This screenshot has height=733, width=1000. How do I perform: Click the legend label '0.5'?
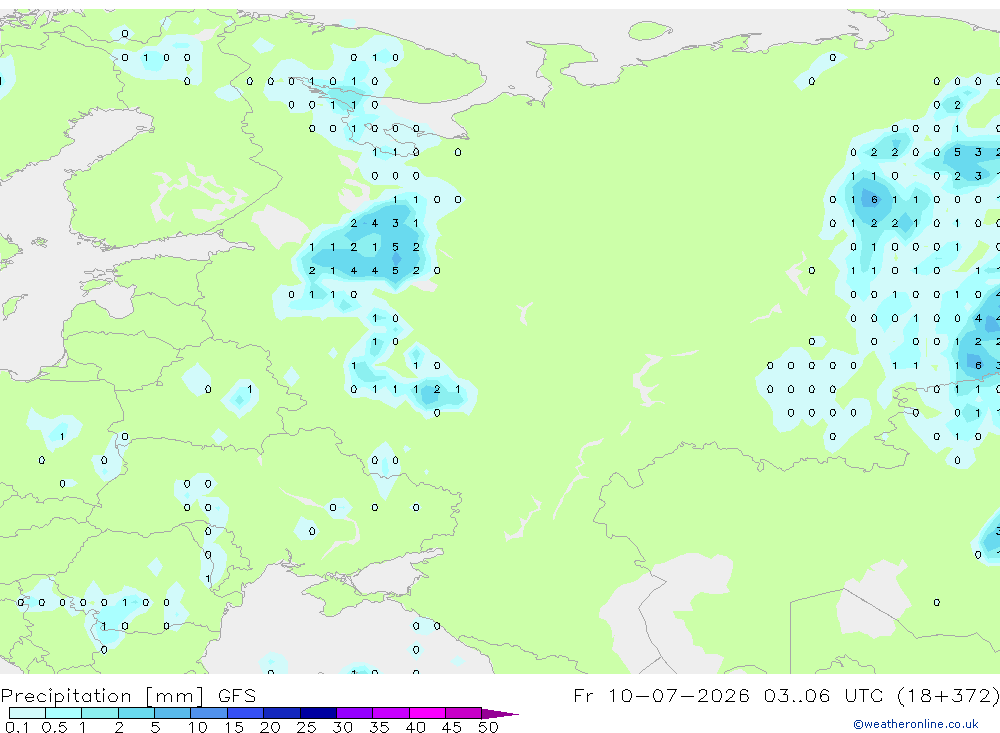click(x=54, y=727)
